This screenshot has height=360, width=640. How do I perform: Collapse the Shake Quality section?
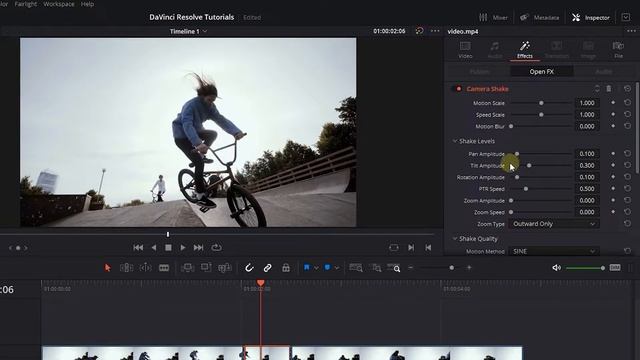pos(455,239)
